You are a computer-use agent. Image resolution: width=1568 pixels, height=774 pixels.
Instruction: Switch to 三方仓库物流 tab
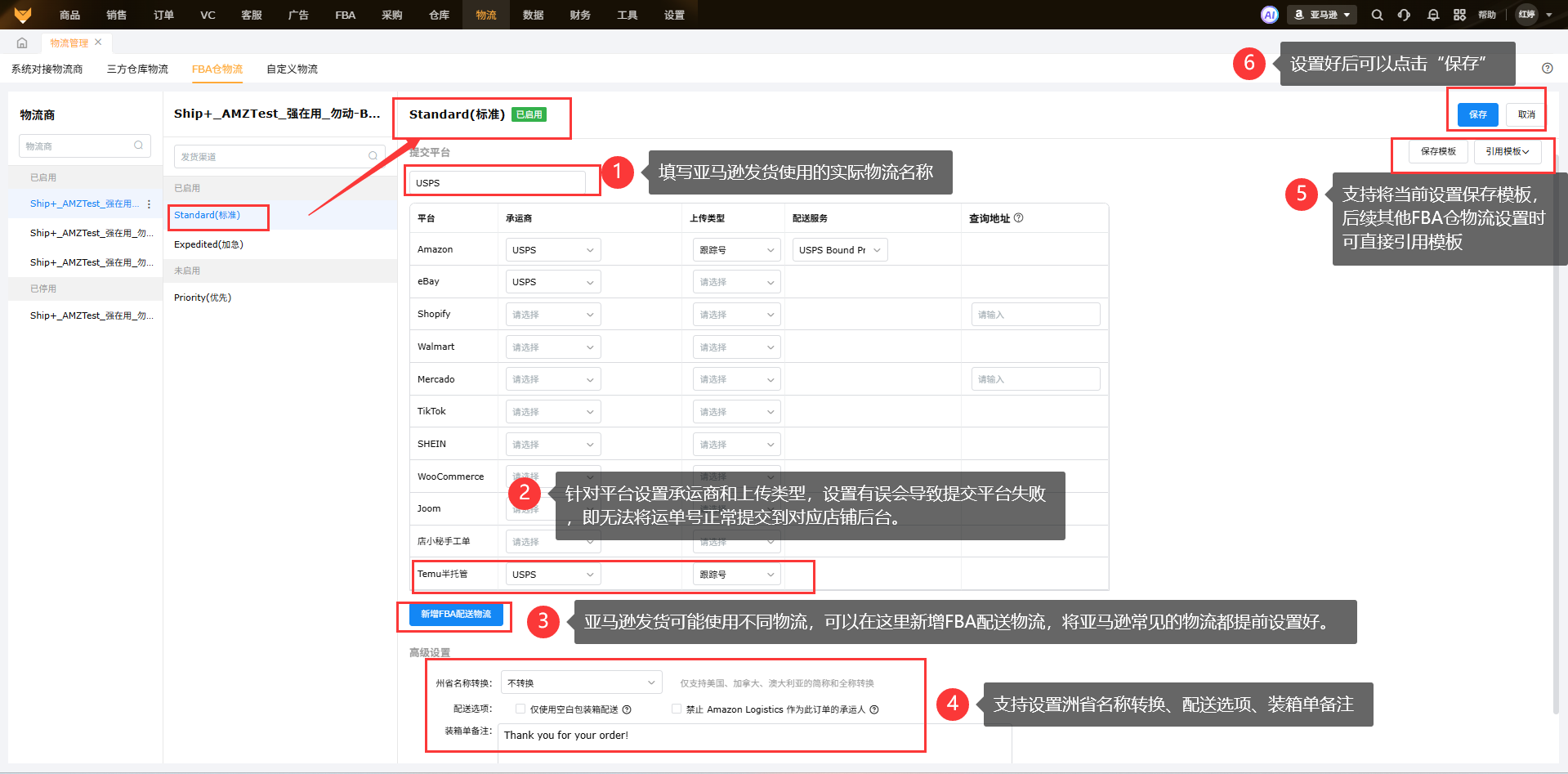[x=137, y=69]
